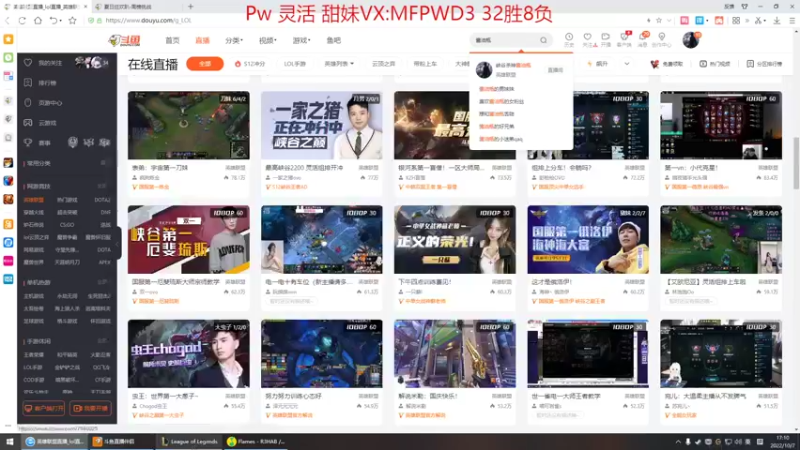Click inside the Douyu search input field
The width and height of the screenshot is (800, 450).
(505, 40)
